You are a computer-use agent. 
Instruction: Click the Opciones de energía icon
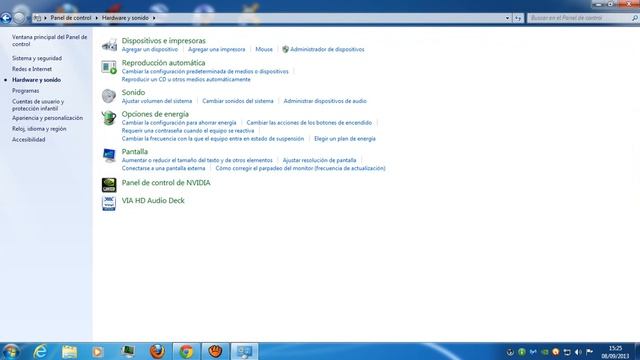point(109,118)
